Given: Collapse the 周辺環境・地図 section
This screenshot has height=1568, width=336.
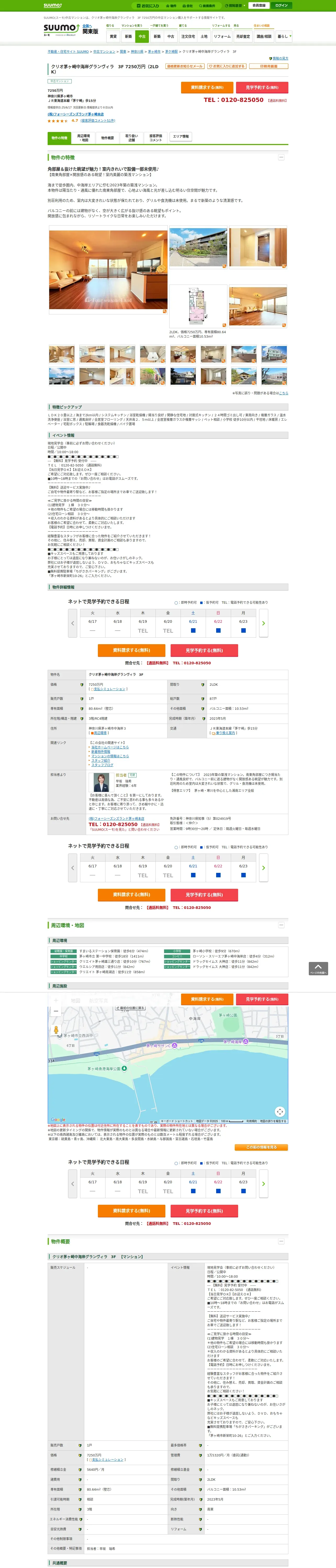Looking at the screenshot, I should 281,925.
